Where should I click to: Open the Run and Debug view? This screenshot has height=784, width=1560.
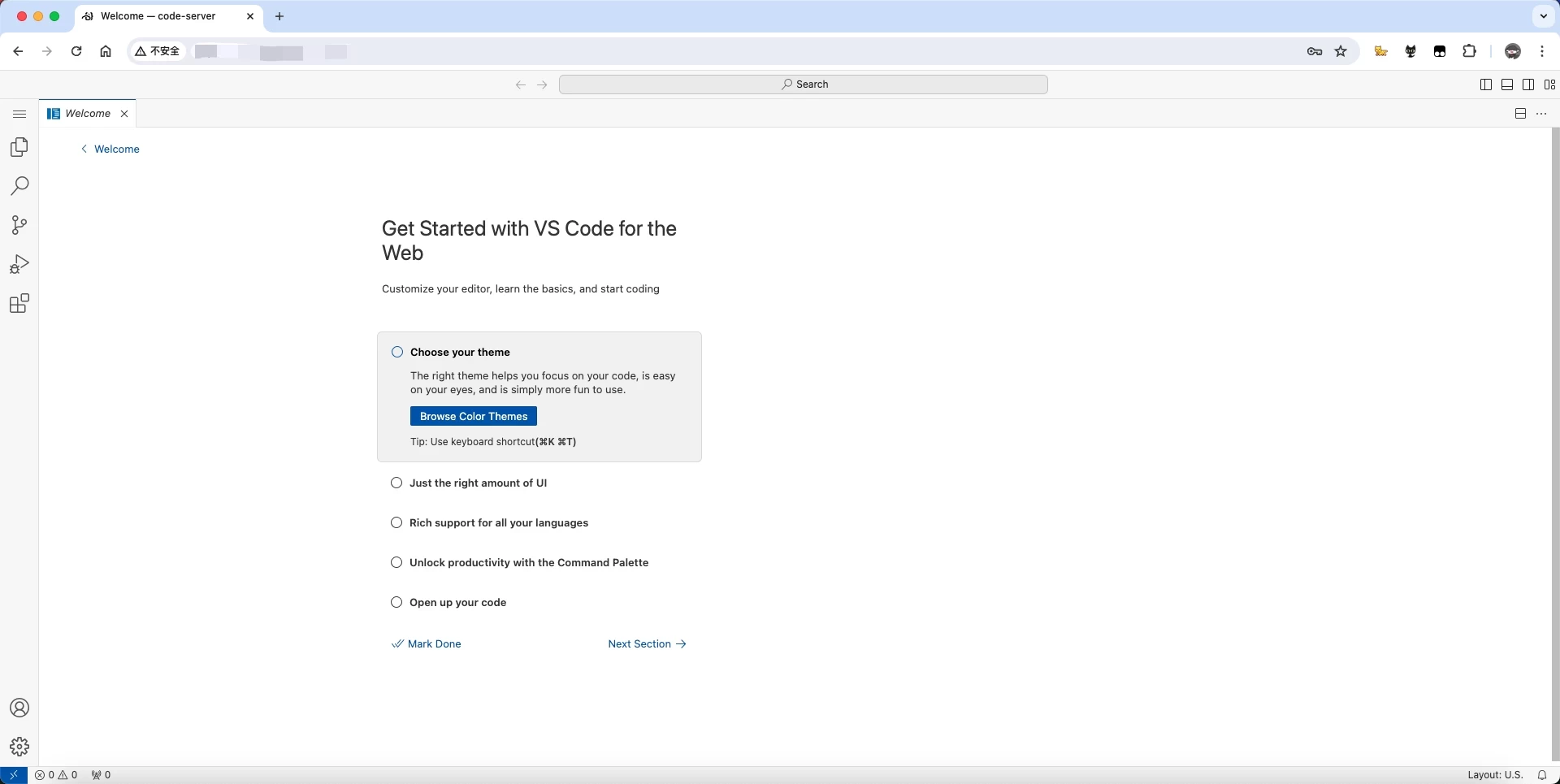19,264
